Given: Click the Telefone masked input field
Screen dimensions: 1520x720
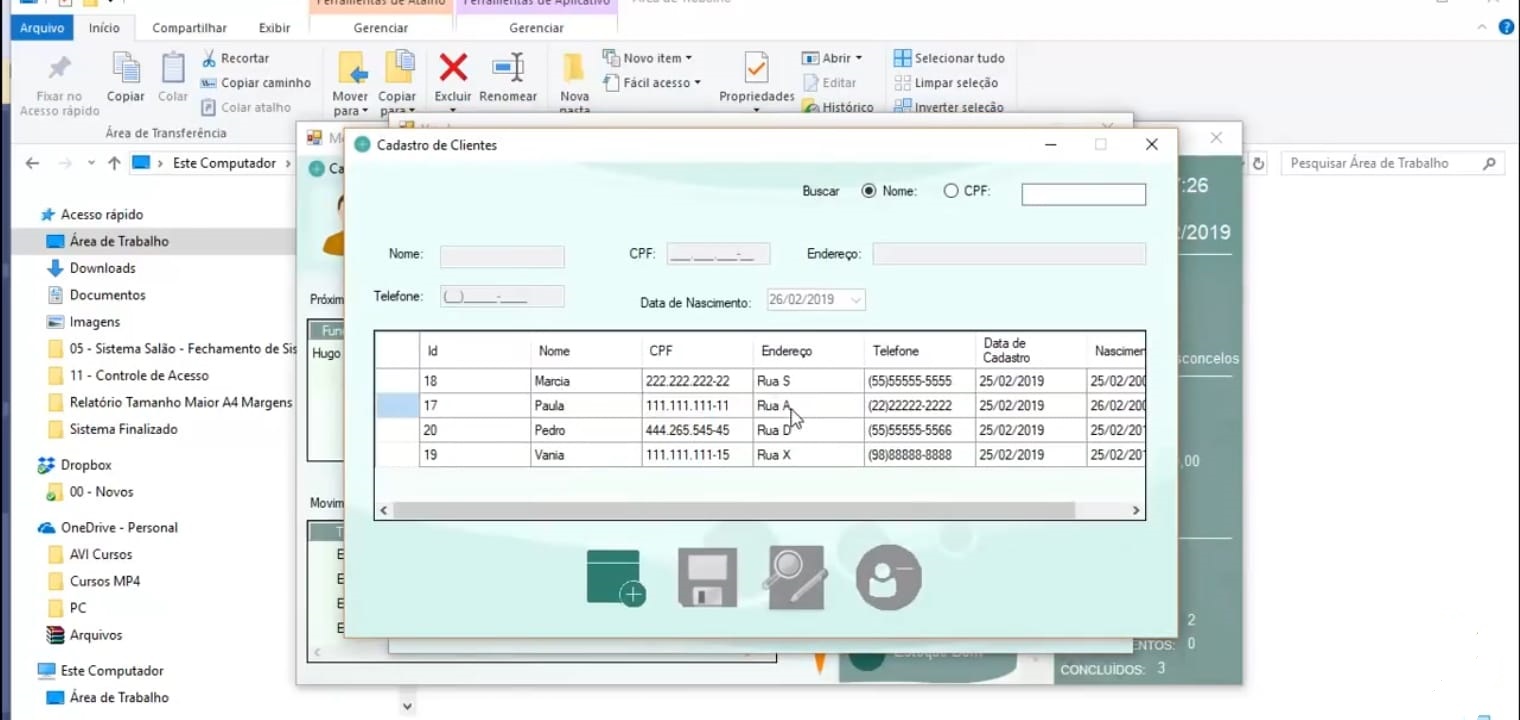Looking at the screenshot, I should click(502, 296).
